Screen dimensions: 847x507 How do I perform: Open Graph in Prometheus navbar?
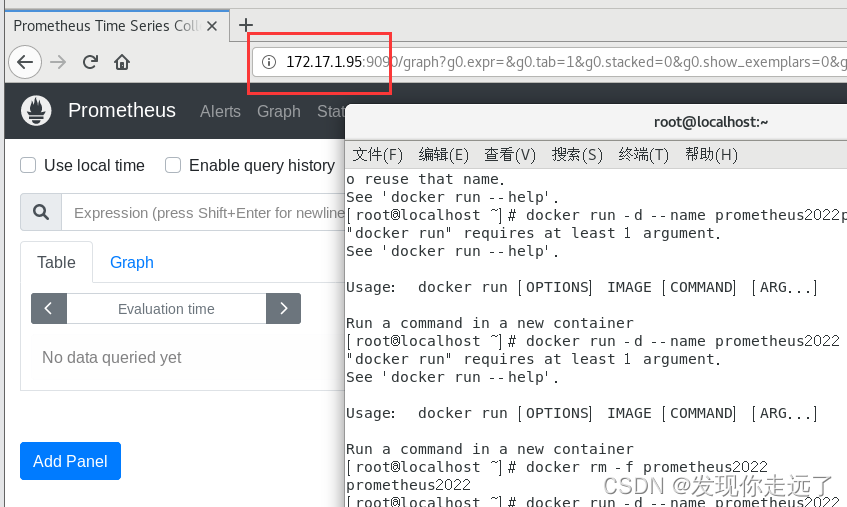pyautogui.click(x=279, y=111)
